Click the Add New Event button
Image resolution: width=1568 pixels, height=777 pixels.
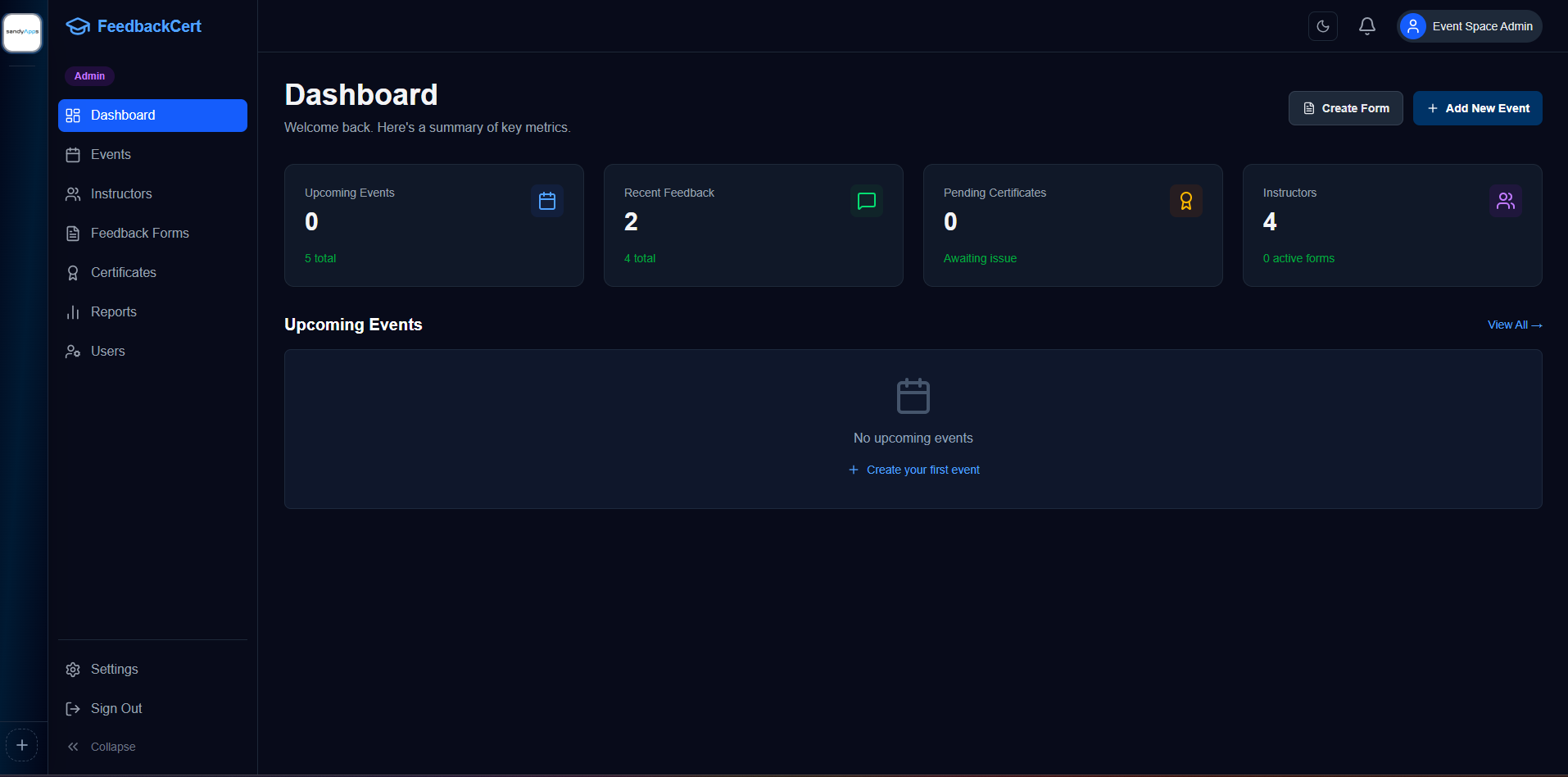[1477, 108]
